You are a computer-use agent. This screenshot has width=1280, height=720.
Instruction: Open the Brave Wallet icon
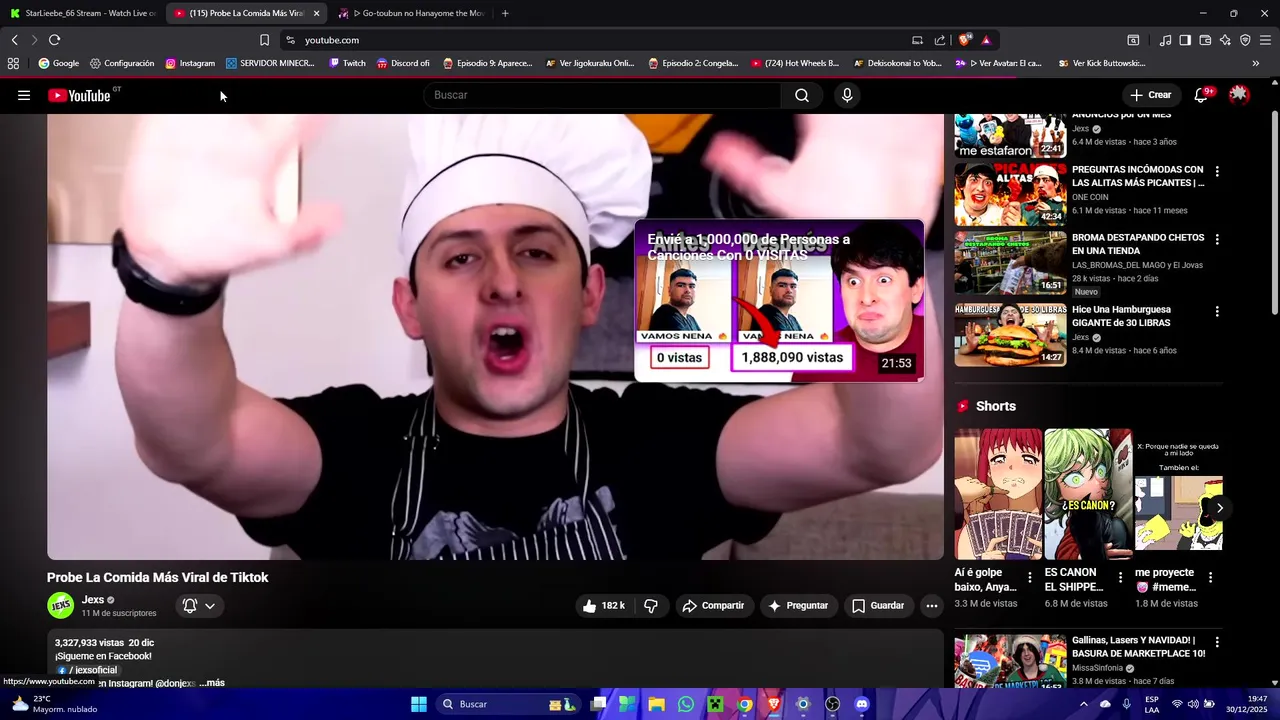[x=1205, y=40]
